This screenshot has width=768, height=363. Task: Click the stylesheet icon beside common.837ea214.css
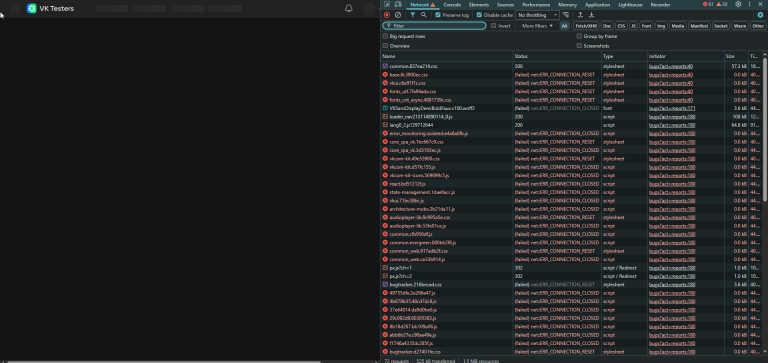point(385,66)
